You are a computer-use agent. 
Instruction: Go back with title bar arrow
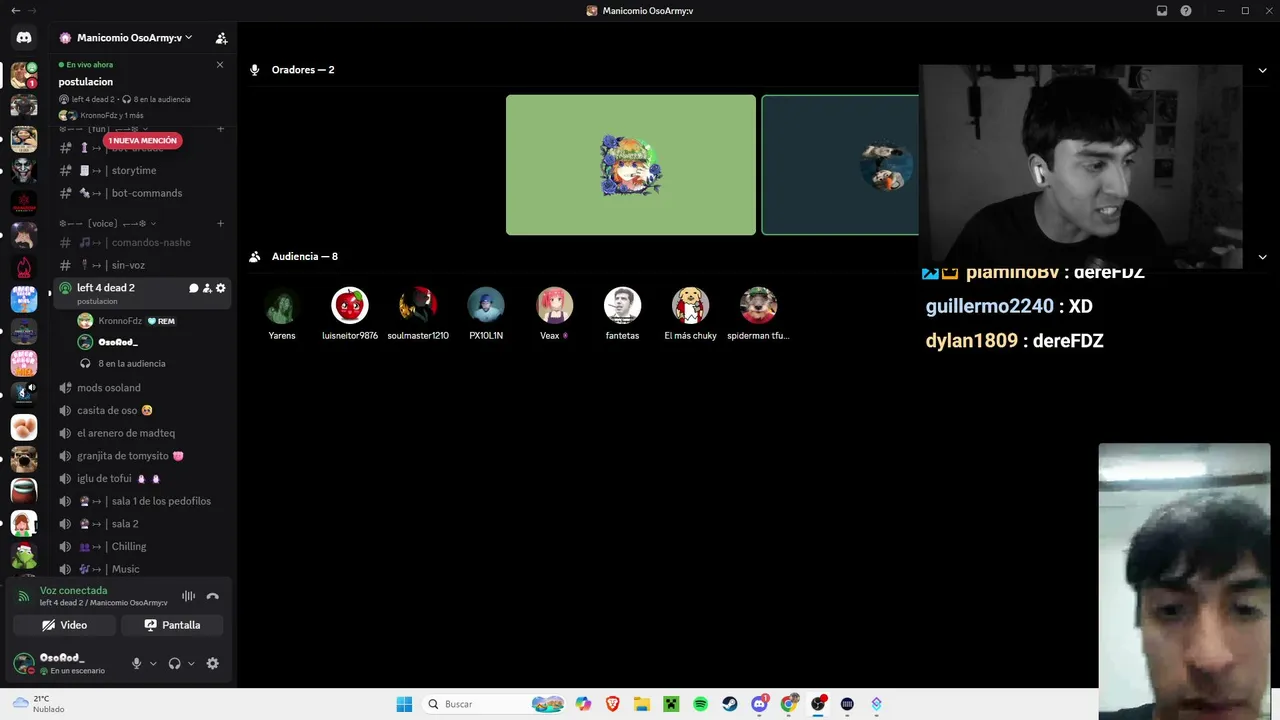click(x=15, y=11)
